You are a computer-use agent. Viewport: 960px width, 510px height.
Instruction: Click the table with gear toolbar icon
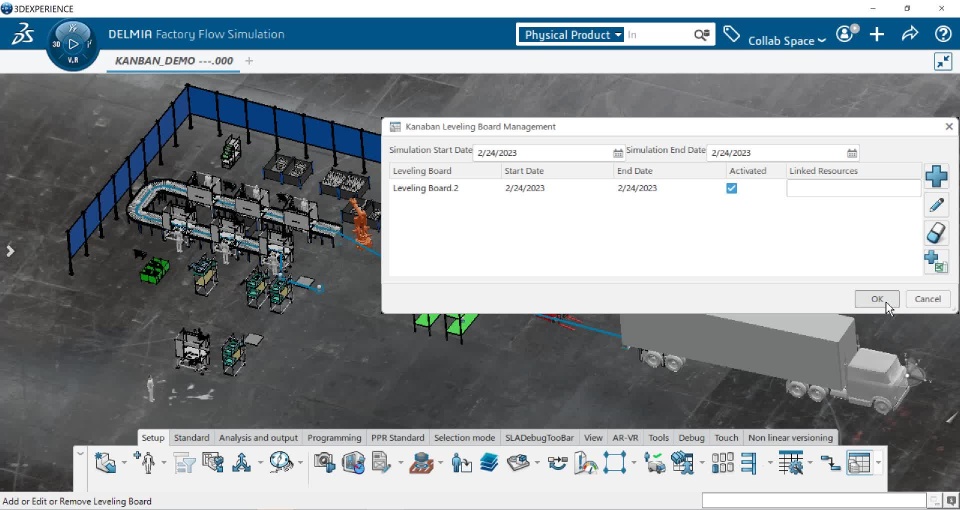(x=790, y=462)
